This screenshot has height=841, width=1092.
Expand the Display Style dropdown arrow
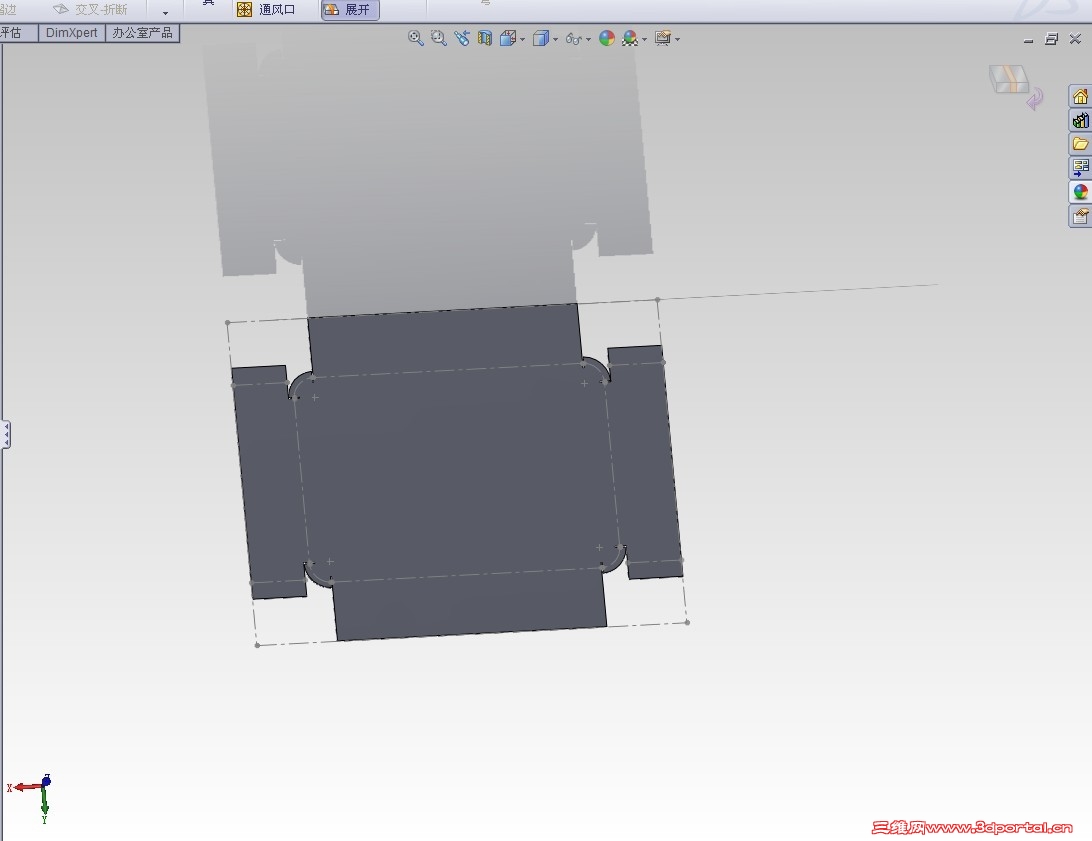(x=555, y=40)
